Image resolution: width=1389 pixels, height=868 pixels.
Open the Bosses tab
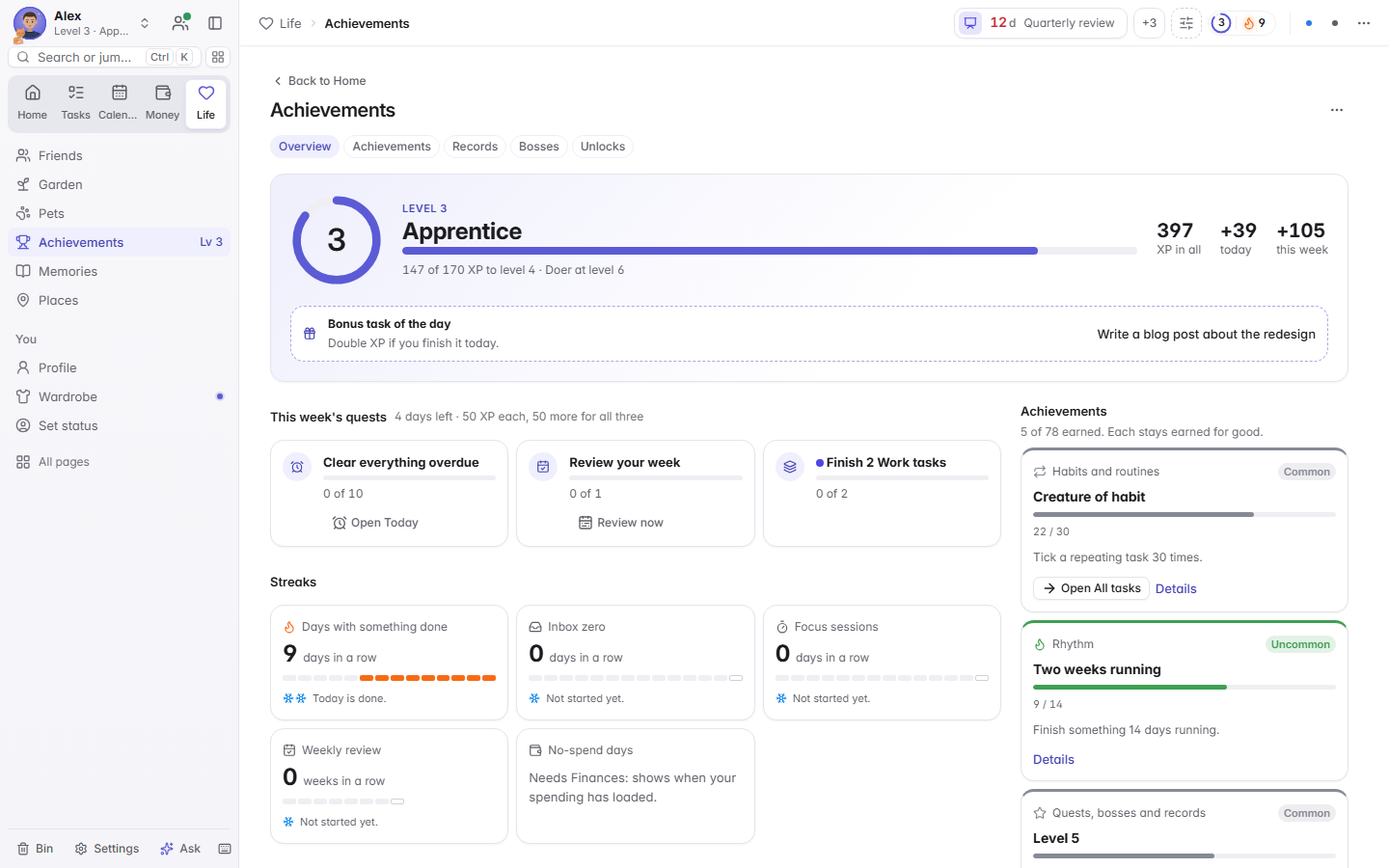(538, 147)
